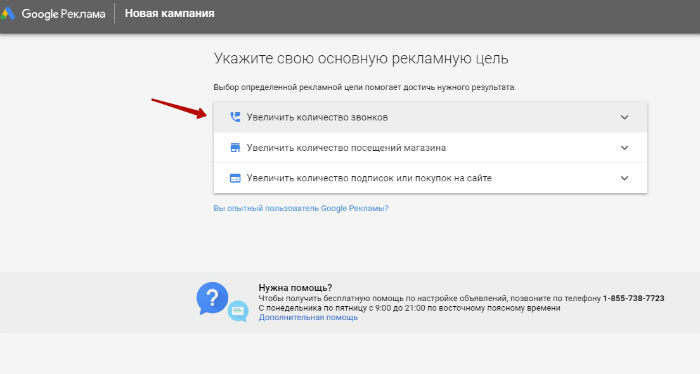Click the 'Нужна помощь?' heading
The height and width of the screenshot is (374, 700).
point(295,288)
